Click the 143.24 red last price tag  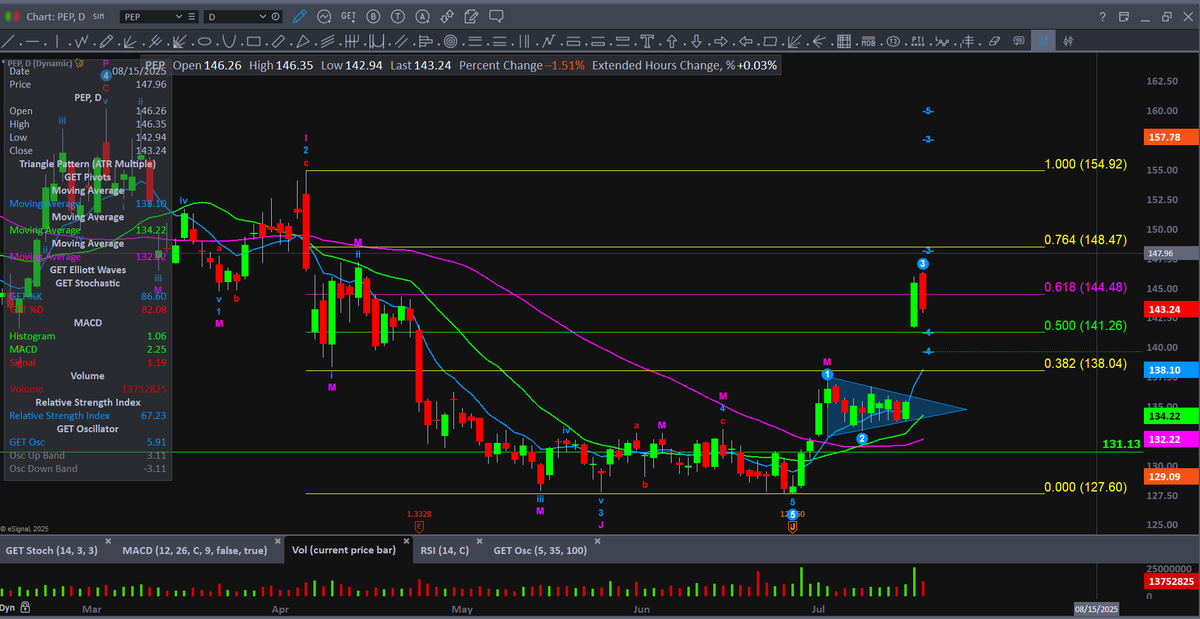(x=1173, y=310)
